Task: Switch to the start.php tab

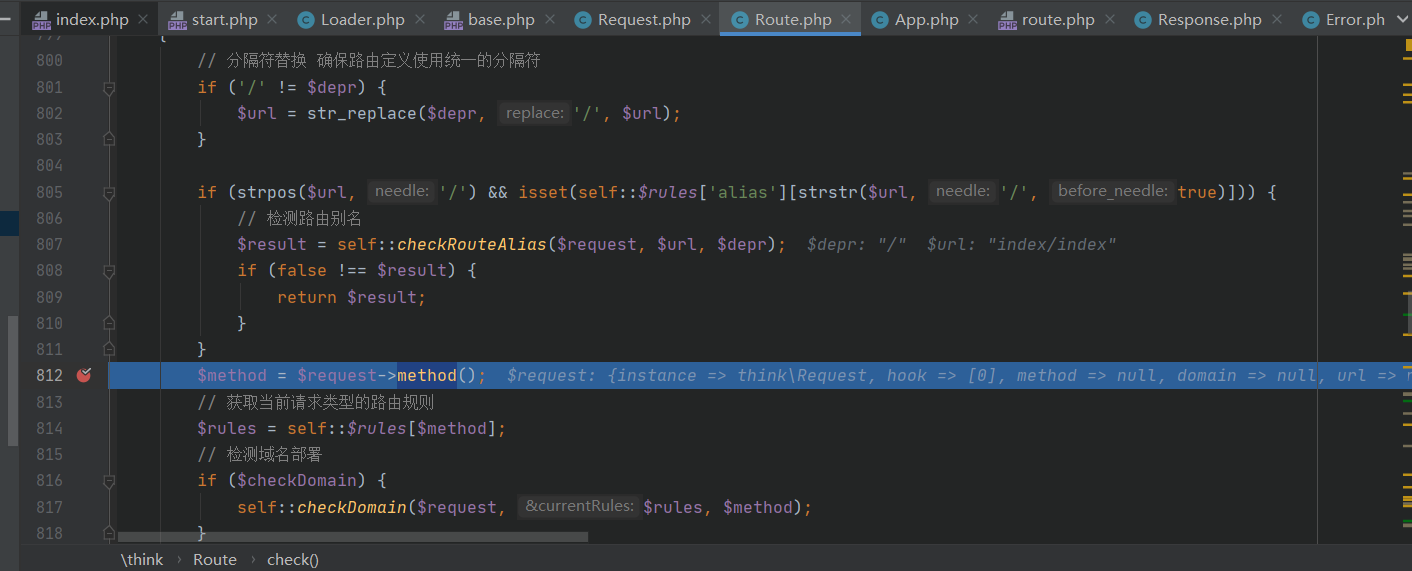Action: (x=224, y=20)
